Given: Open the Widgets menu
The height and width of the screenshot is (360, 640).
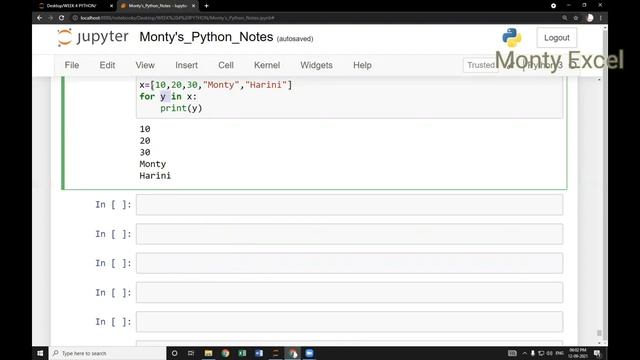Looking at the screenshot, I should (x=316, y=65).
